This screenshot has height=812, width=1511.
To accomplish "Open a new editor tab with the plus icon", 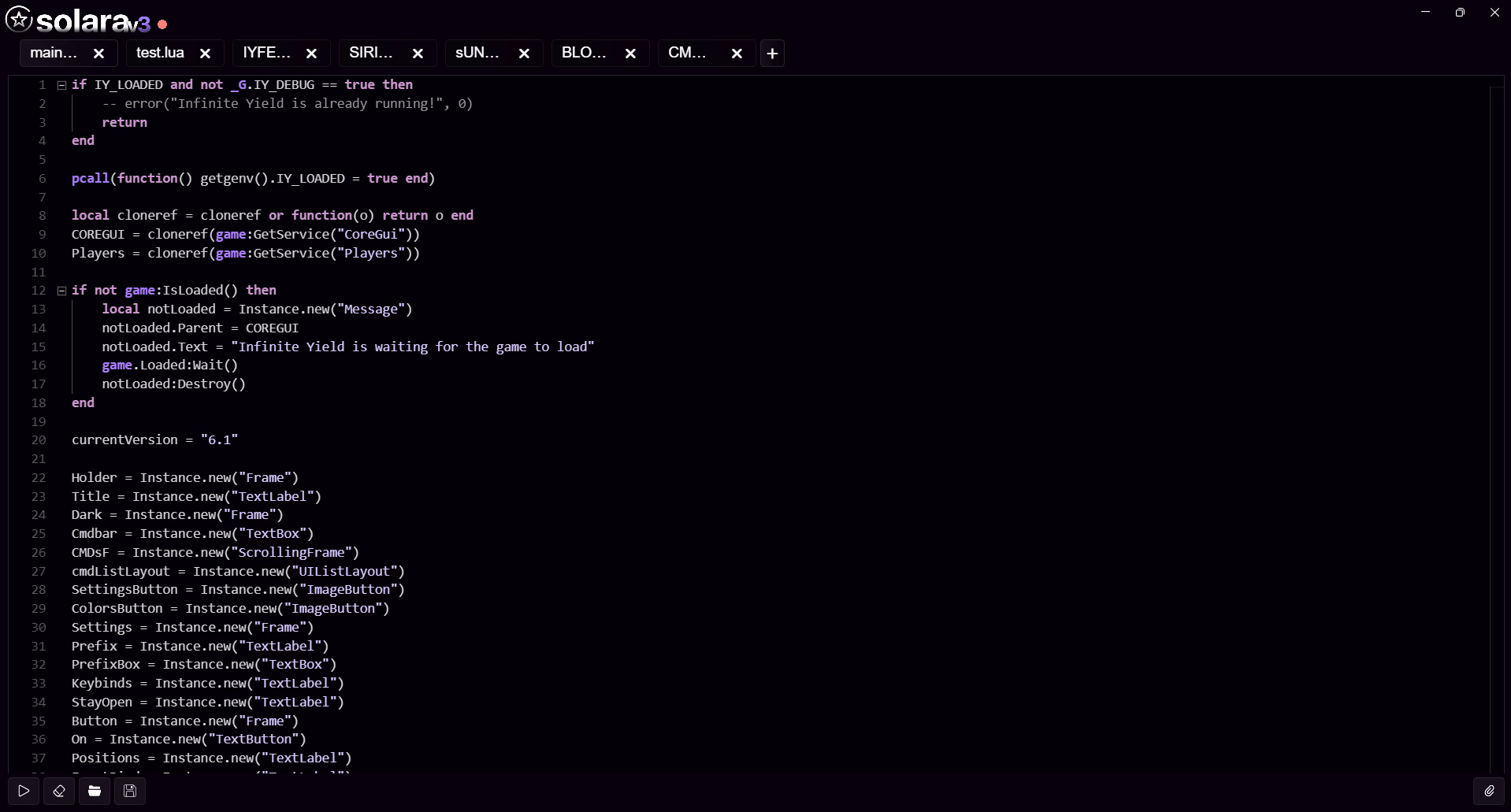I will 771,53.
